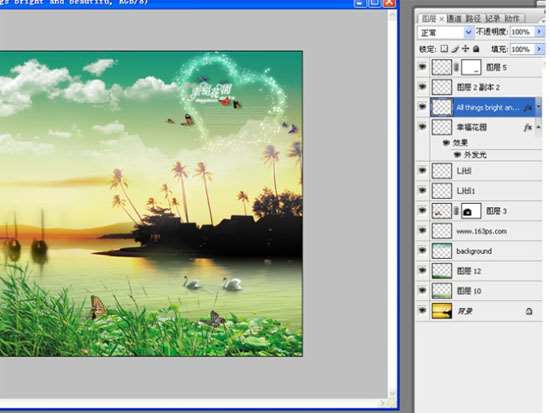This screenshot has height=413, width=550.
Task: Open the opacity 不透明度 slider arrow
Action: coord(539,32)
